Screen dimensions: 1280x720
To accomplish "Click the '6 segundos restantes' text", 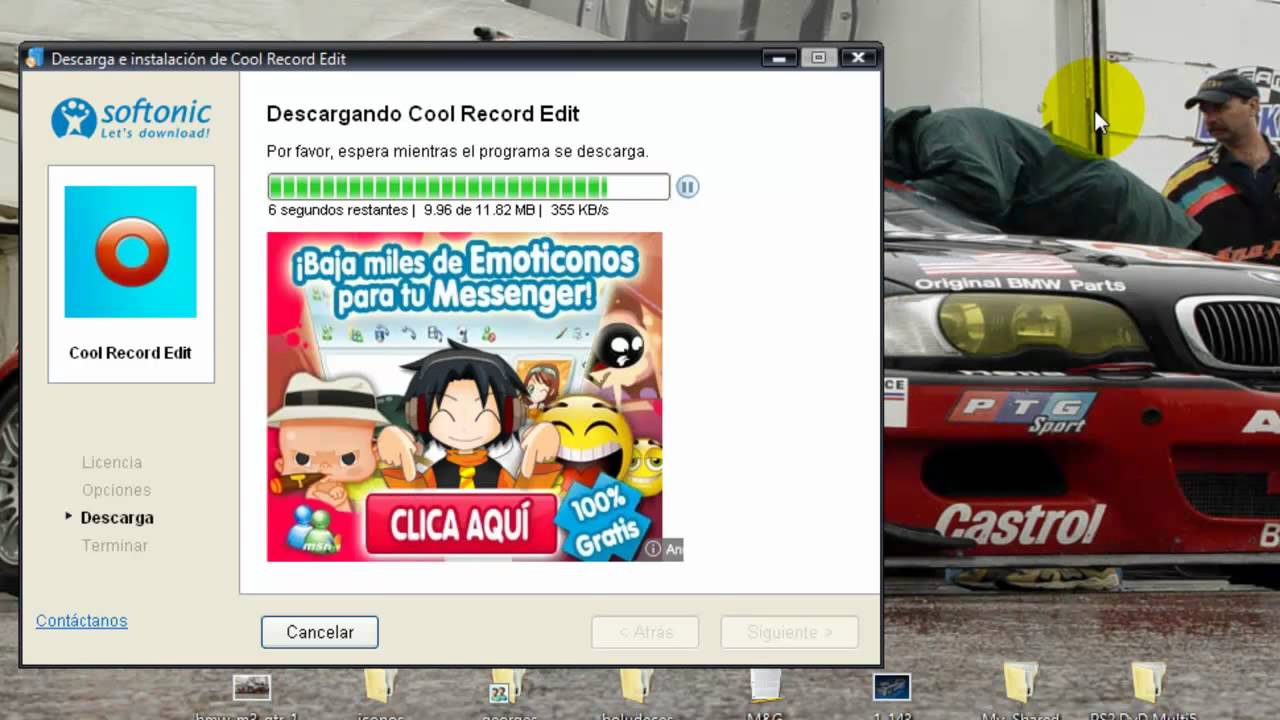I will [338, 210].
